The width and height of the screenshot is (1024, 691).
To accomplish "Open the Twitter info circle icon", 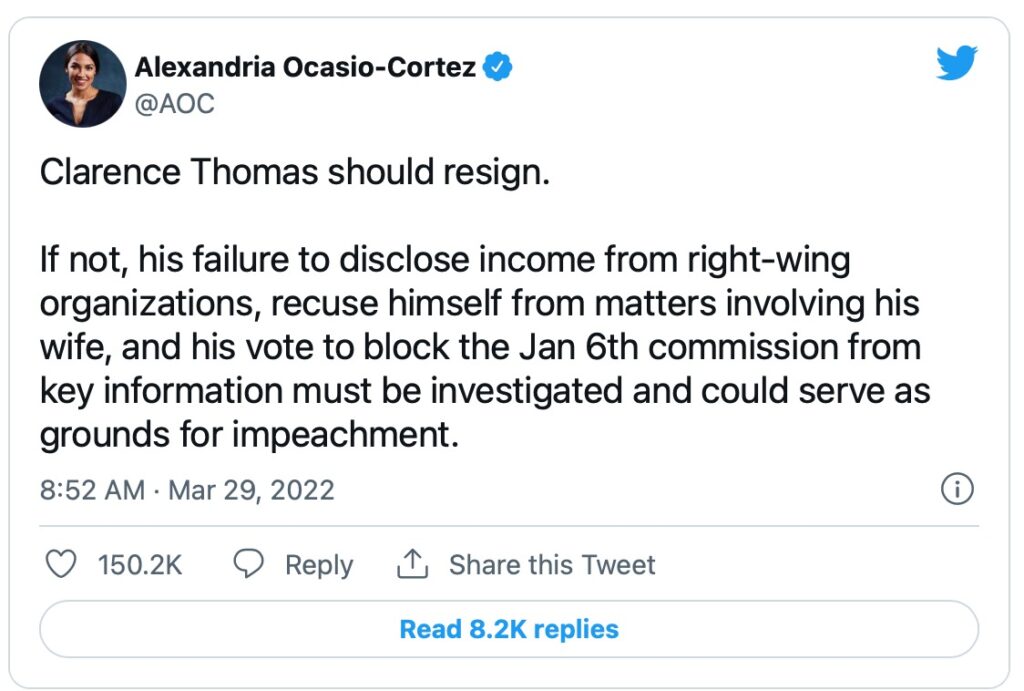I will coord(958,490).
